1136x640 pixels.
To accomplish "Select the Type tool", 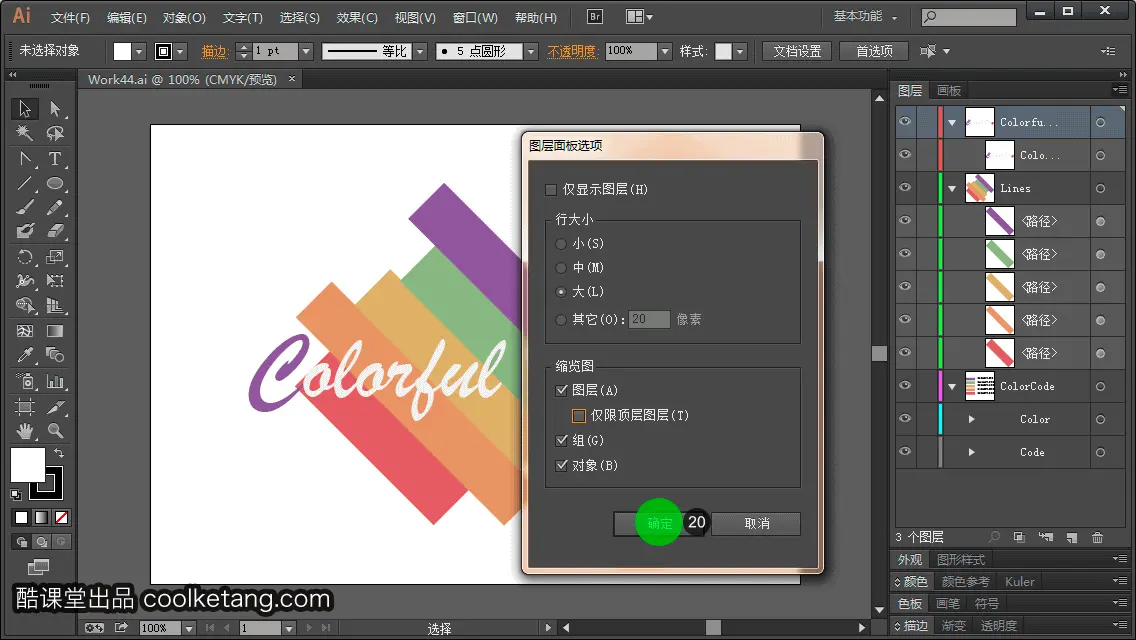I will [55, 159].
